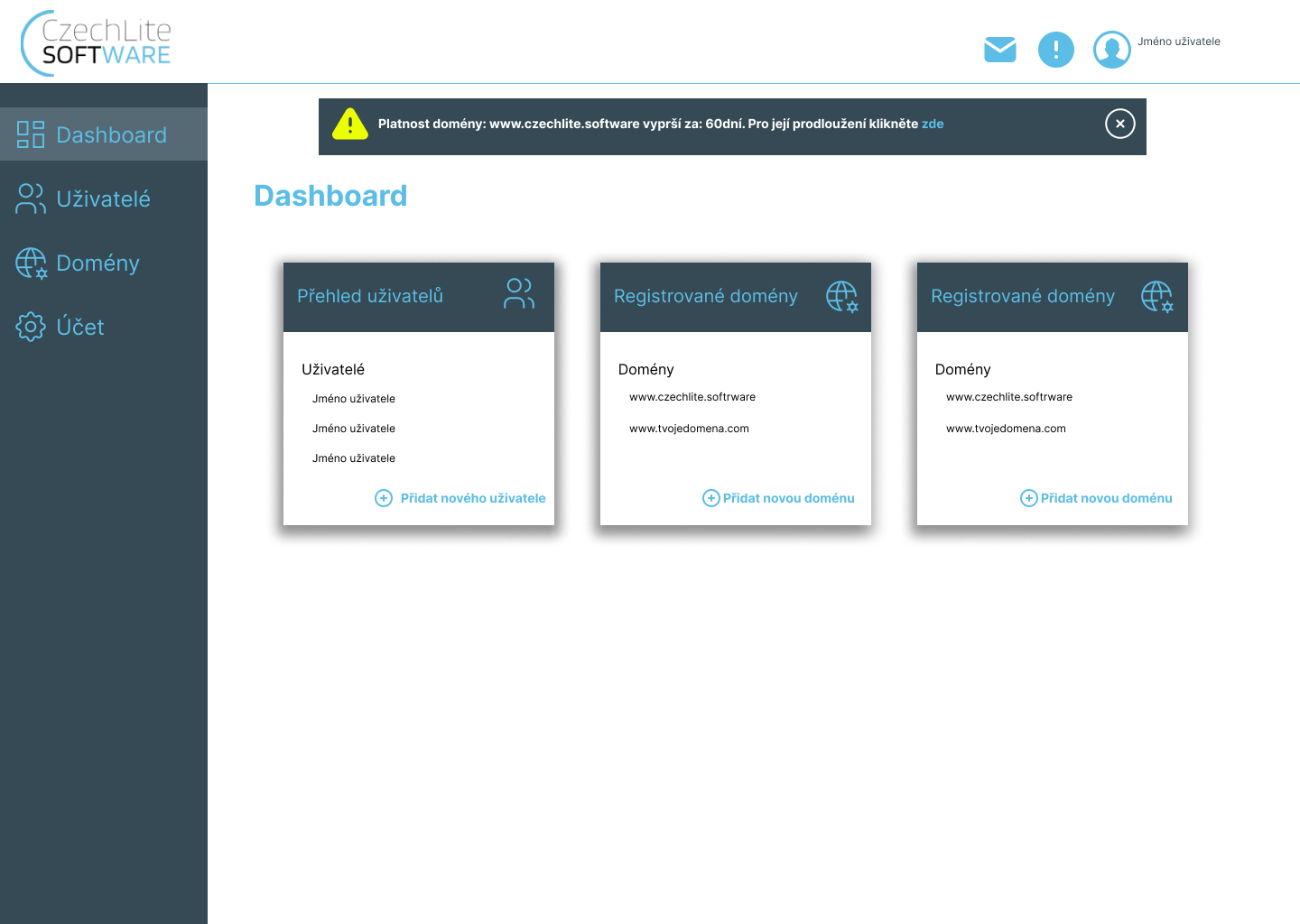The height and width of the screenshot is (924, 1300).
Task: Click the Uživatelé people icon in sidebar
Action: coord(31,199)
